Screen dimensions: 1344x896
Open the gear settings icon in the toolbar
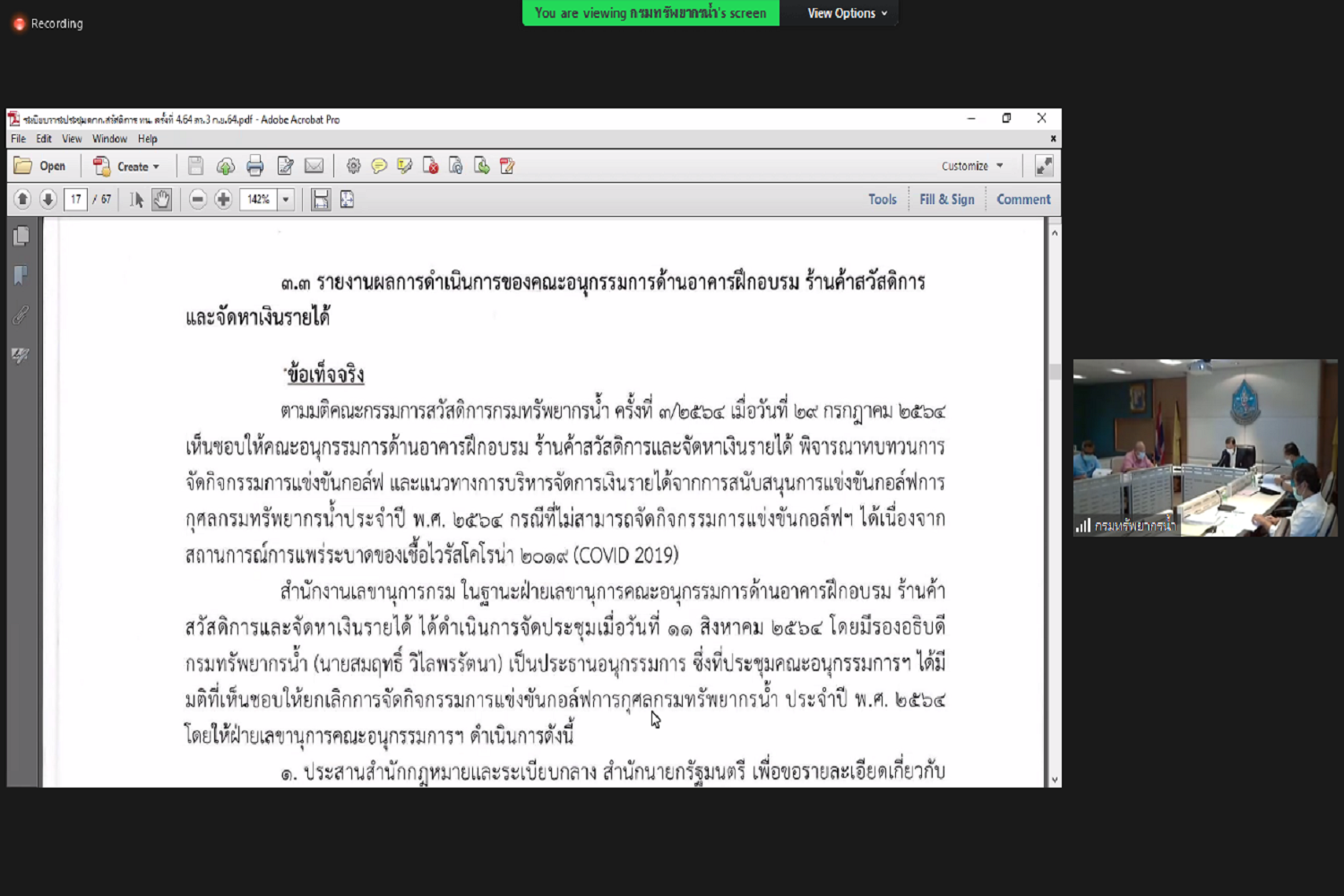[354, 166]
